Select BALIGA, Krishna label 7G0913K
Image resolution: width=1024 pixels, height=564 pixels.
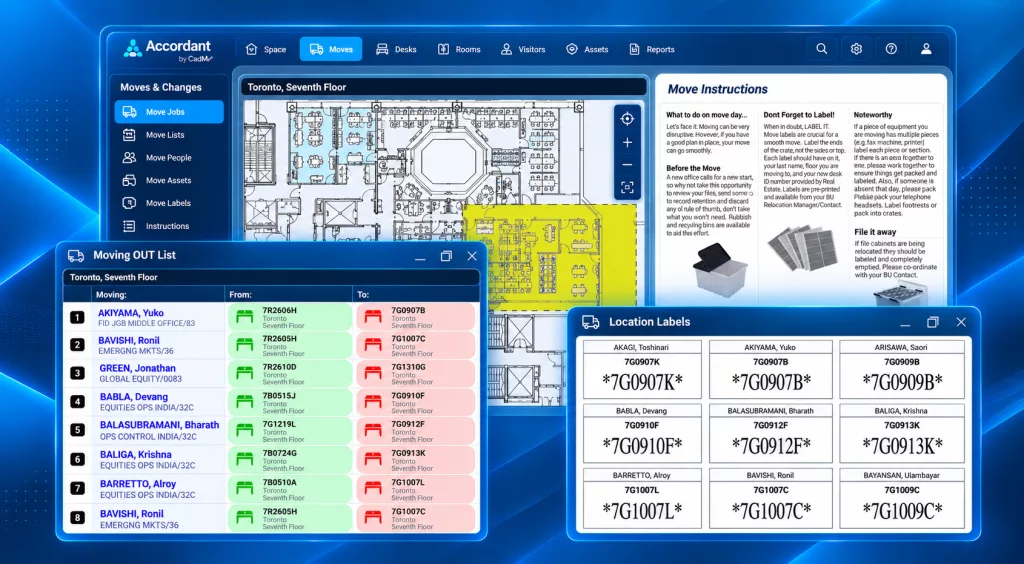(x=902, y=433)
